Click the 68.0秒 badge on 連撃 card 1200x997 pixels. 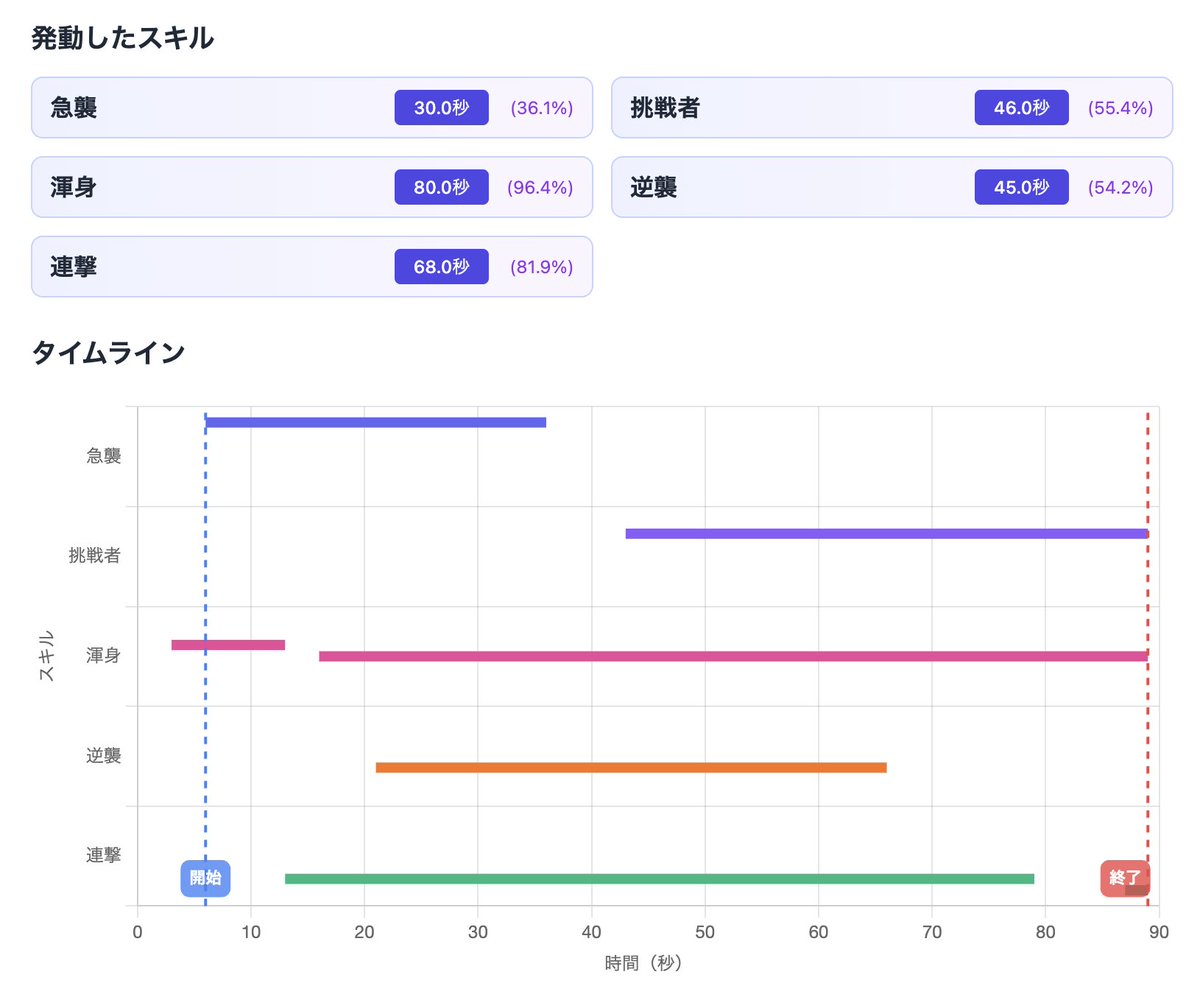441,267
